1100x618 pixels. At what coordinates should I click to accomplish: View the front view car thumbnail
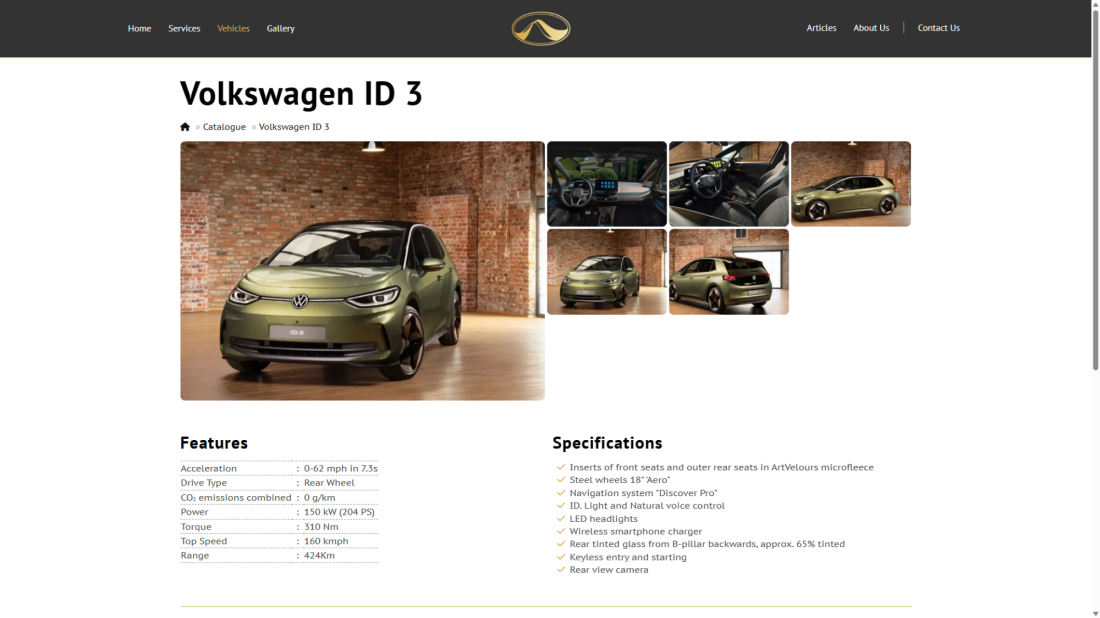607,271
